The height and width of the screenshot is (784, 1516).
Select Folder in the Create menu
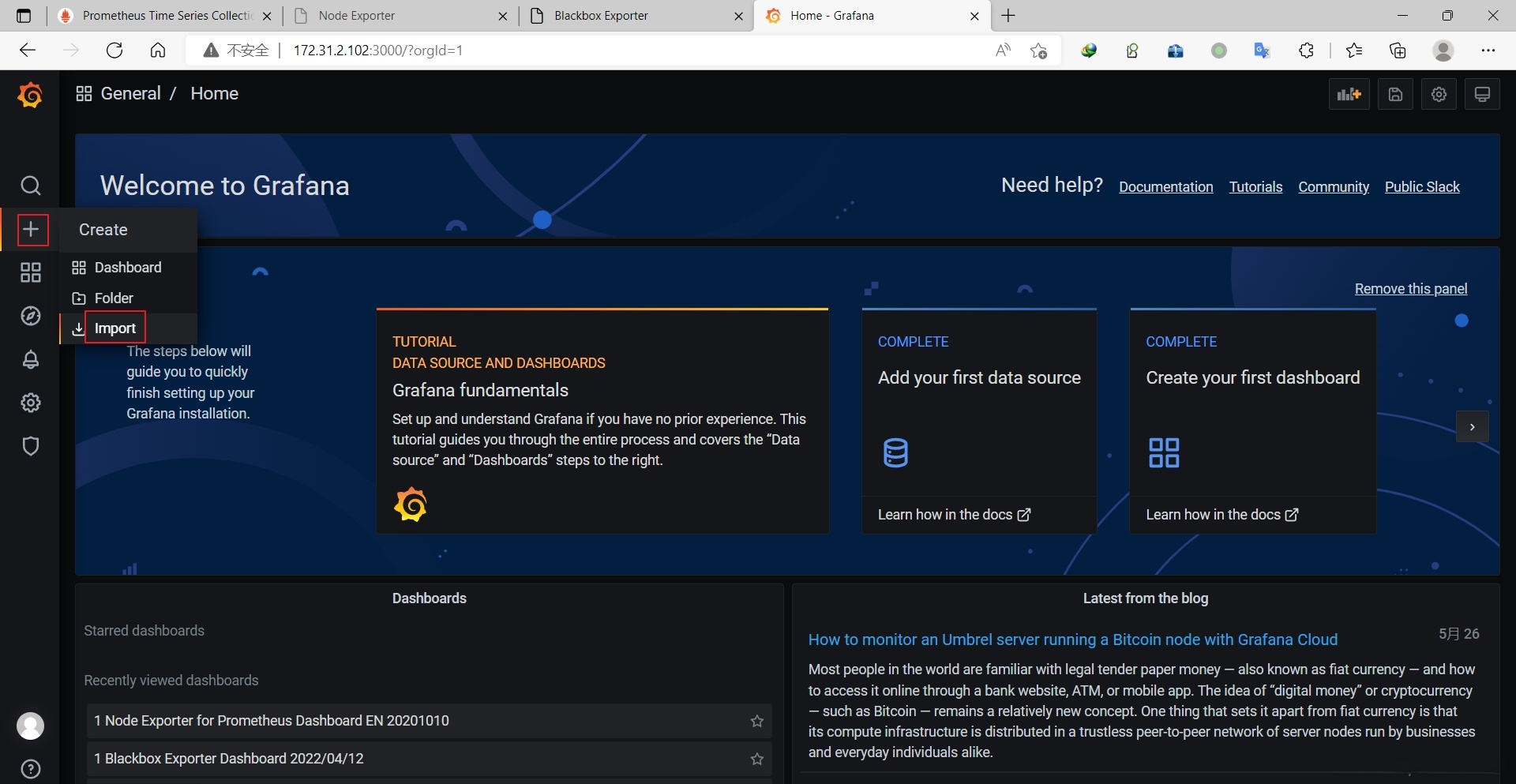tap(128, 298)
